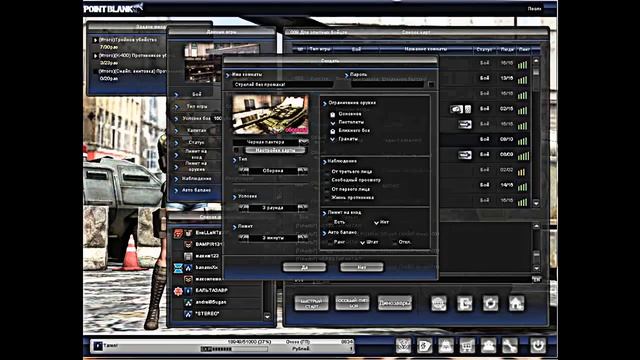Viewport: 640px width, 360px height.
Task: Open player list scroll down arrow
Action: pos(267,316)
